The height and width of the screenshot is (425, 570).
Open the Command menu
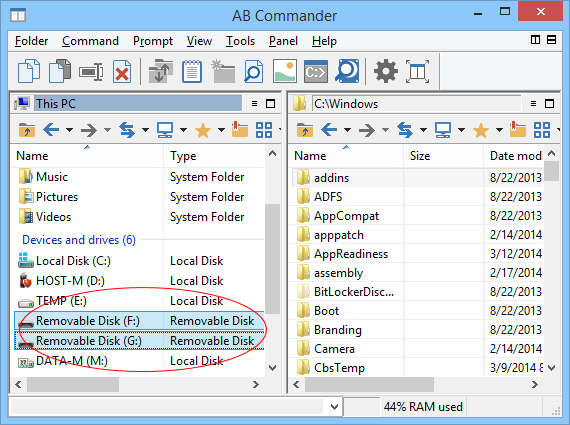point(90,41)
